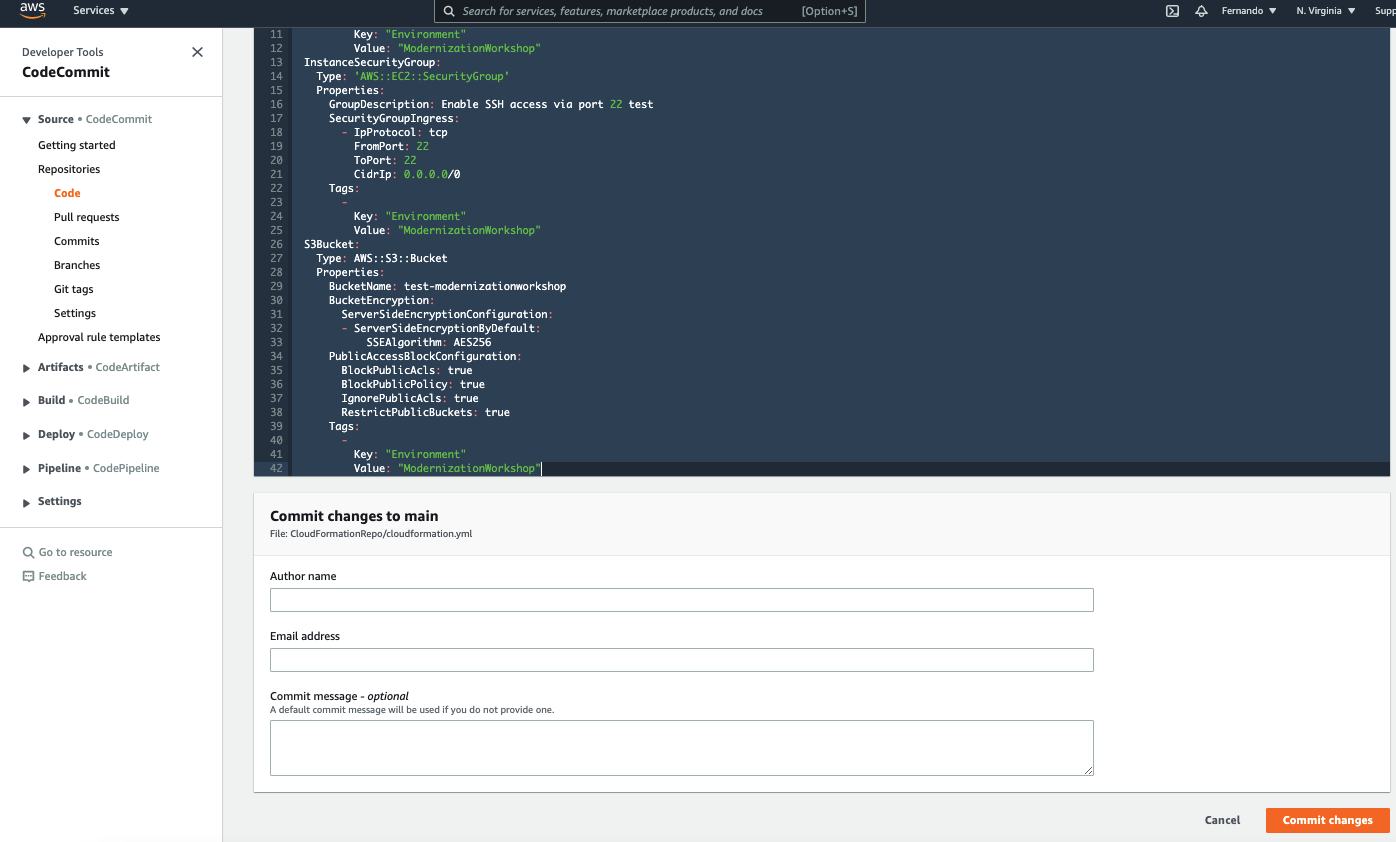Open the notifications bell
The image size is (1396, 842).
click(1201, 11)
